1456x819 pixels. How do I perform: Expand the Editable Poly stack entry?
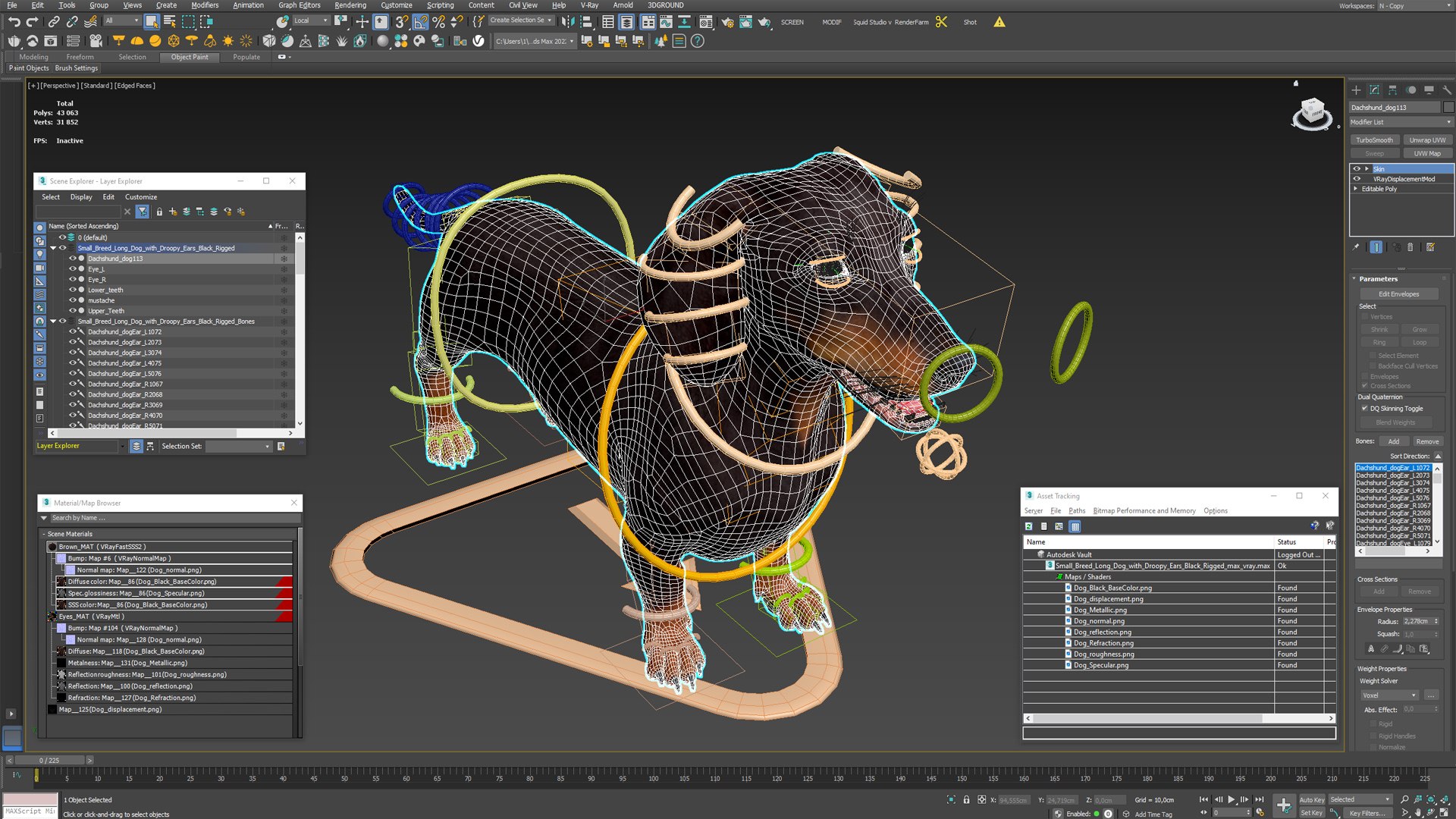pyautogui.click(x=1356, y=189)
